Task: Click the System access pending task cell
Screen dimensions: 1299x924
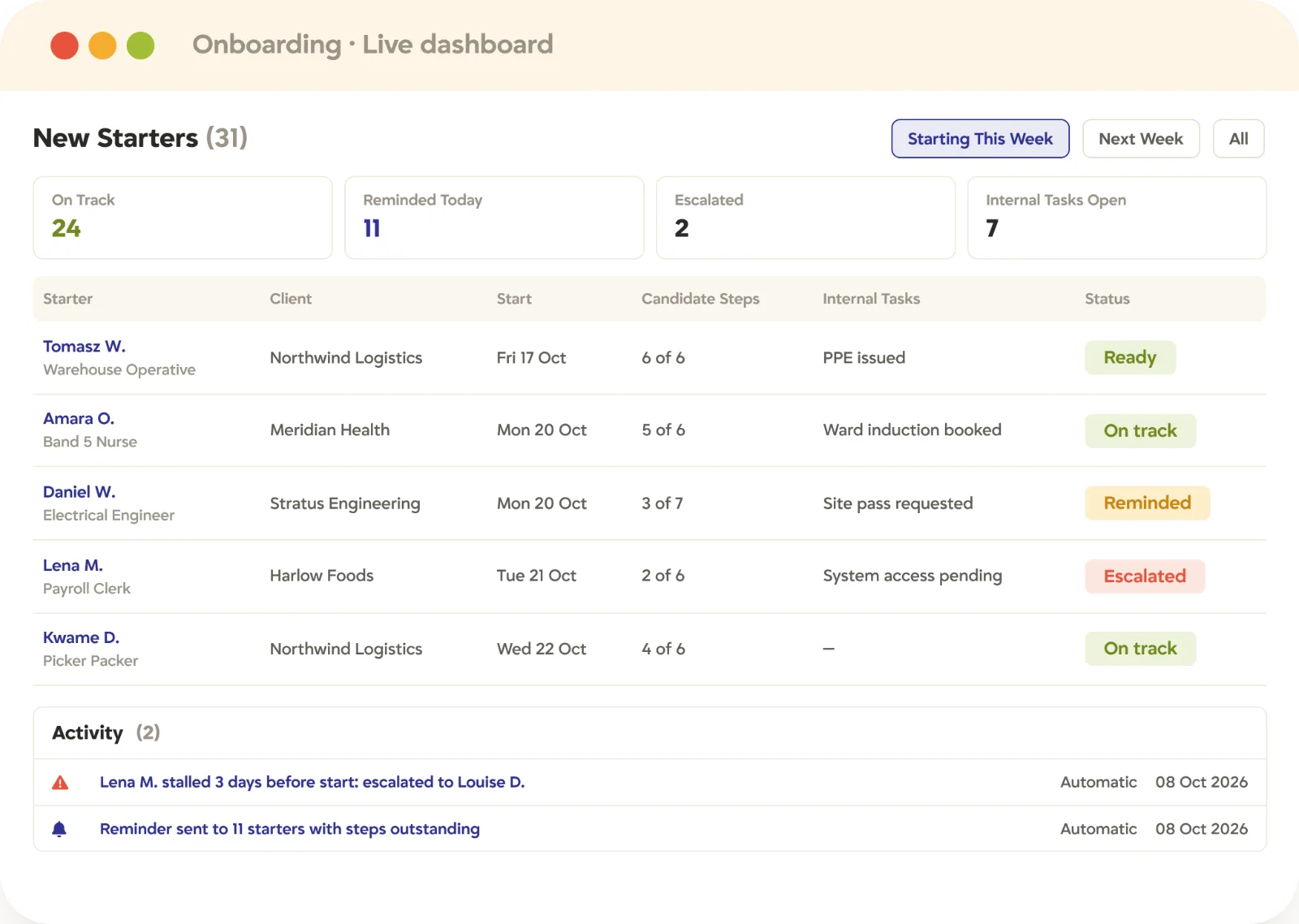Action: [913, 576]
